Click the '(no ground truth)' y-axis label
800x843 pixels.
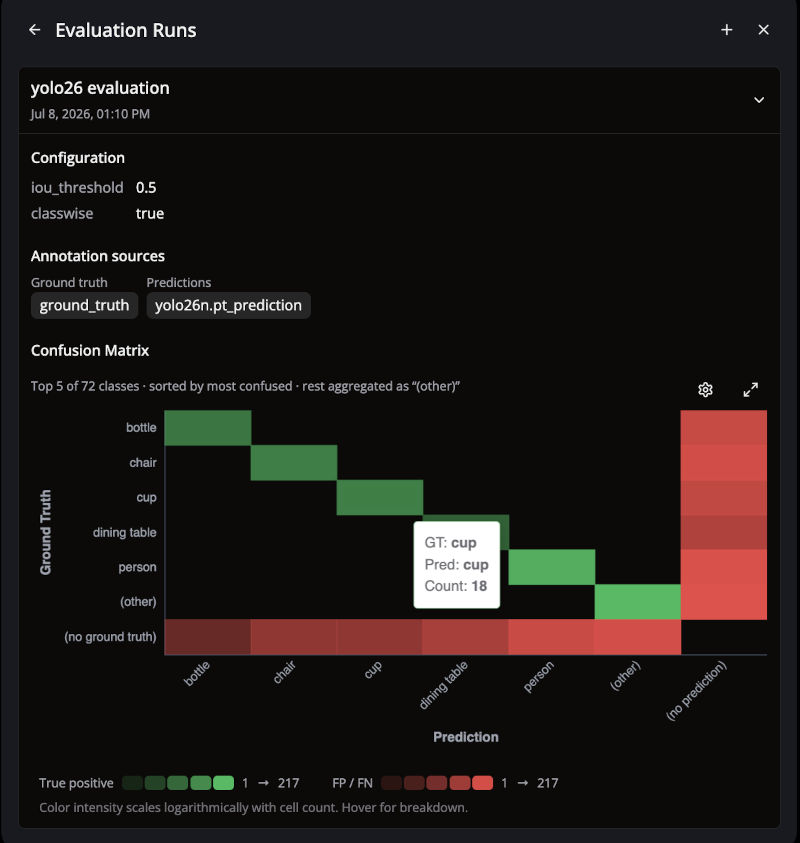tap(110, 637)
